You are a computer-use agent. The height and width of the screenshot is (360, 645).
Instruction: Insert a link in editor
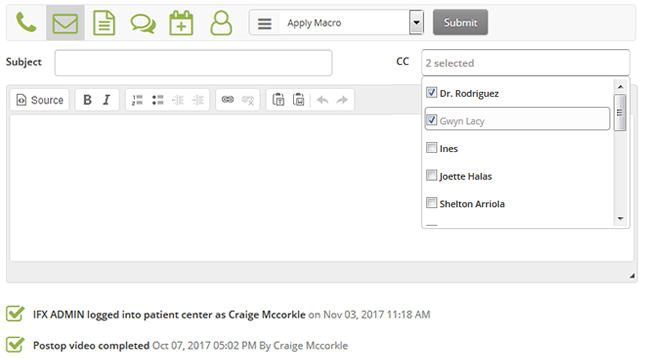(227, 100)
